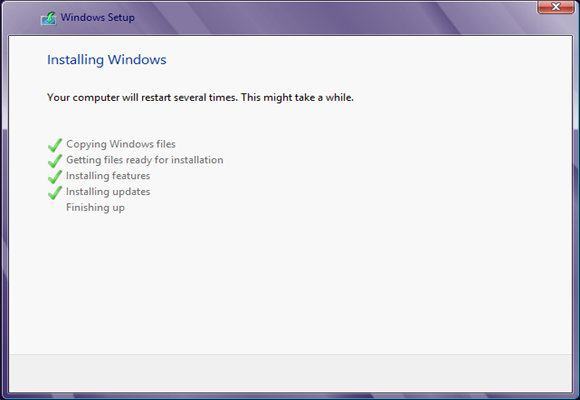Click checkmark next to Copying Windows files

click(55, 145)
